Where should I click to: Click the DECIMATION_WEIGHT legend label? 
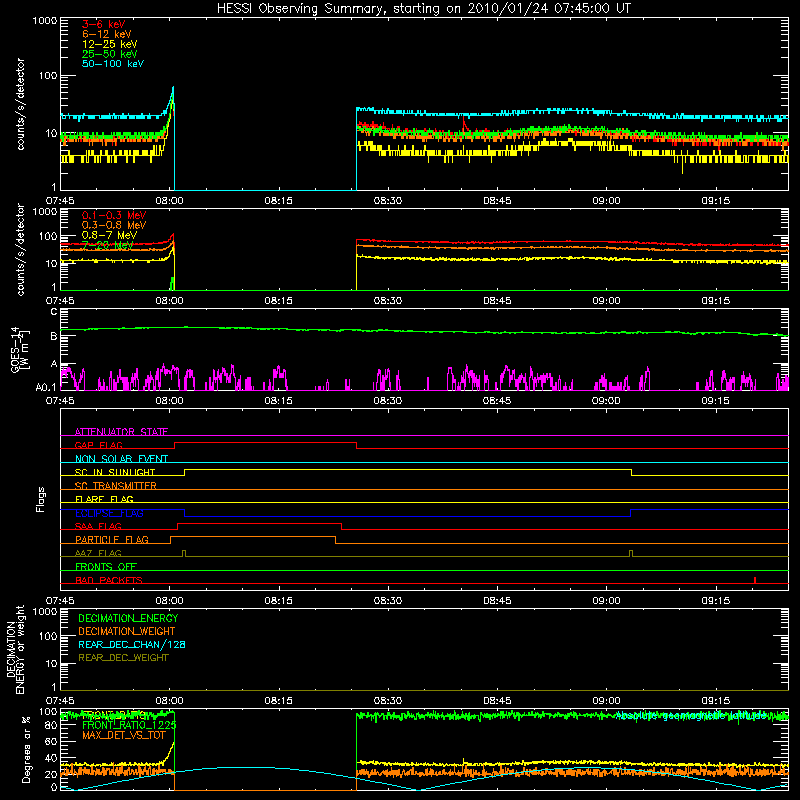click(127, 631)
